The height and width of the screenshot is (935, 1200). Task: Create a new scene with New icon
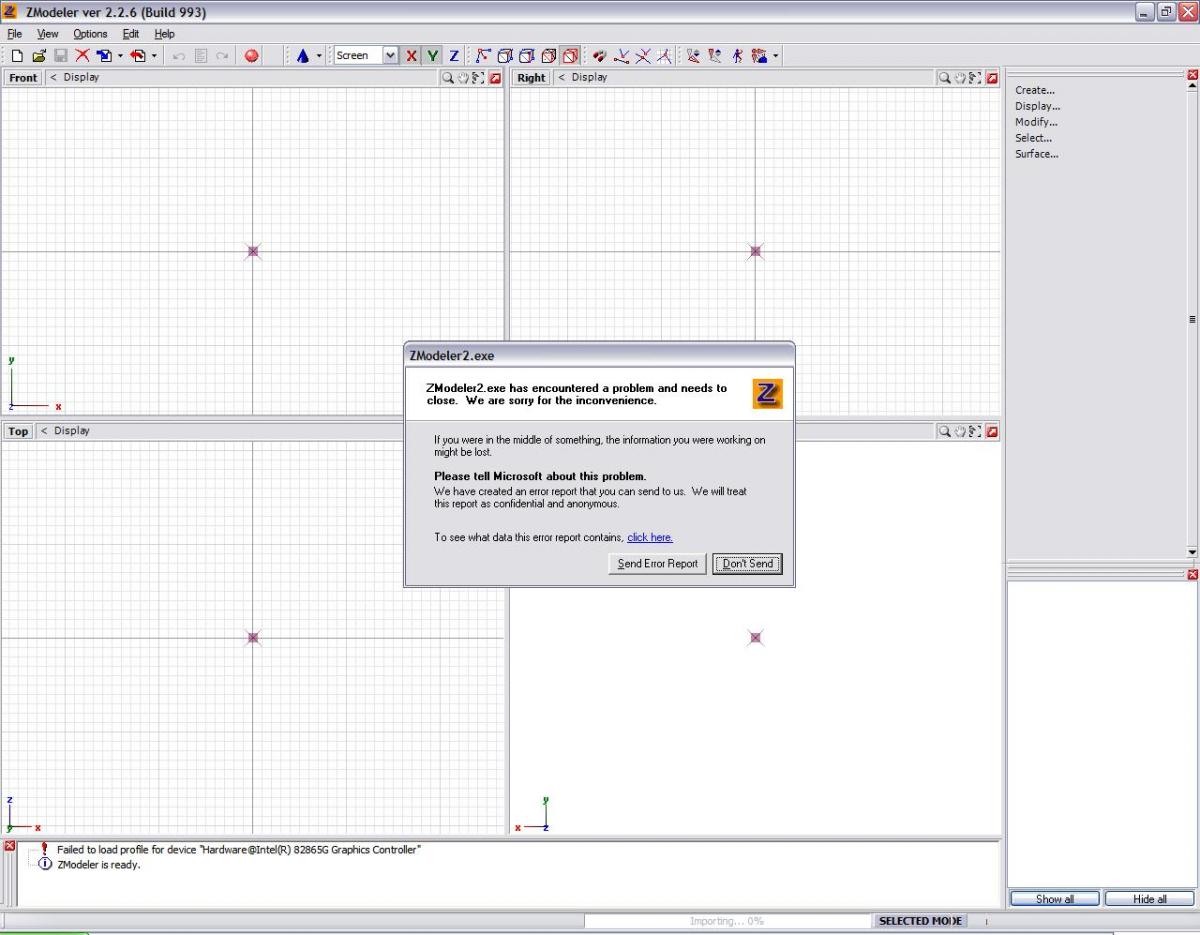coord(17,56)
